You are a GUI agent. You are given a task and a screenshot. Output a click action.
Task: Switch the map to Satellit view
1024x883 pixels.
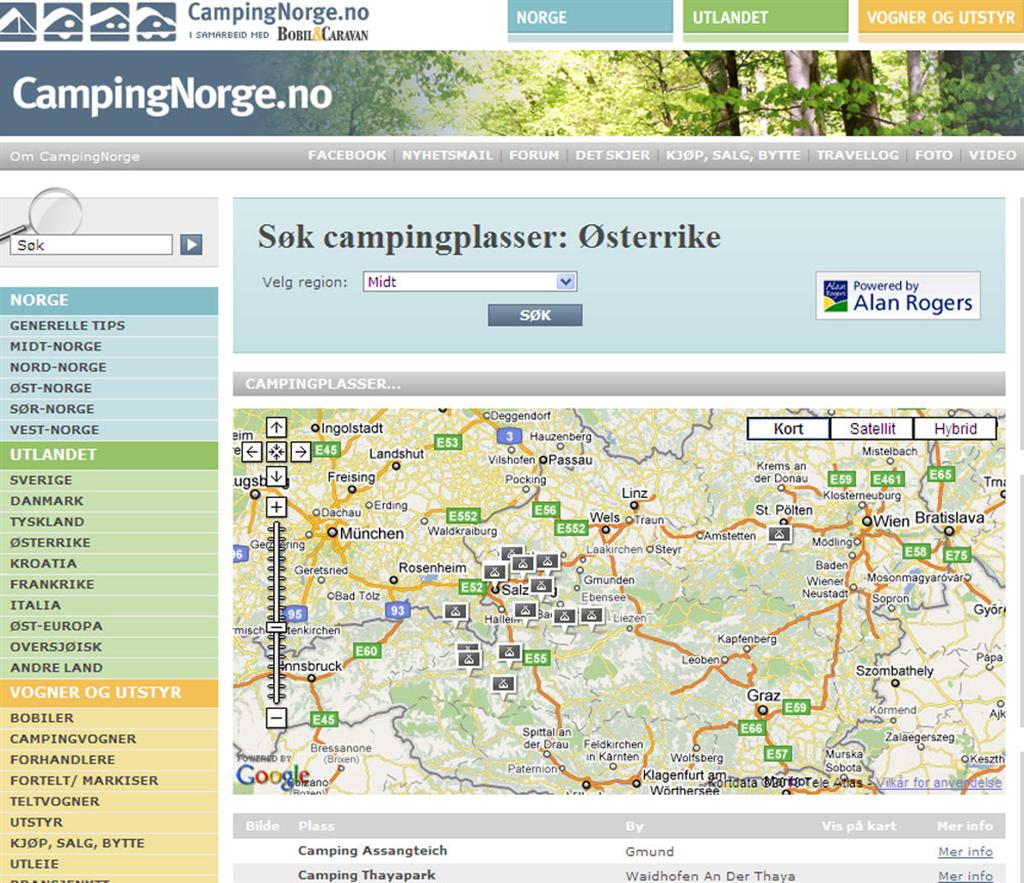pyautogui.click(x=872, y=429)
